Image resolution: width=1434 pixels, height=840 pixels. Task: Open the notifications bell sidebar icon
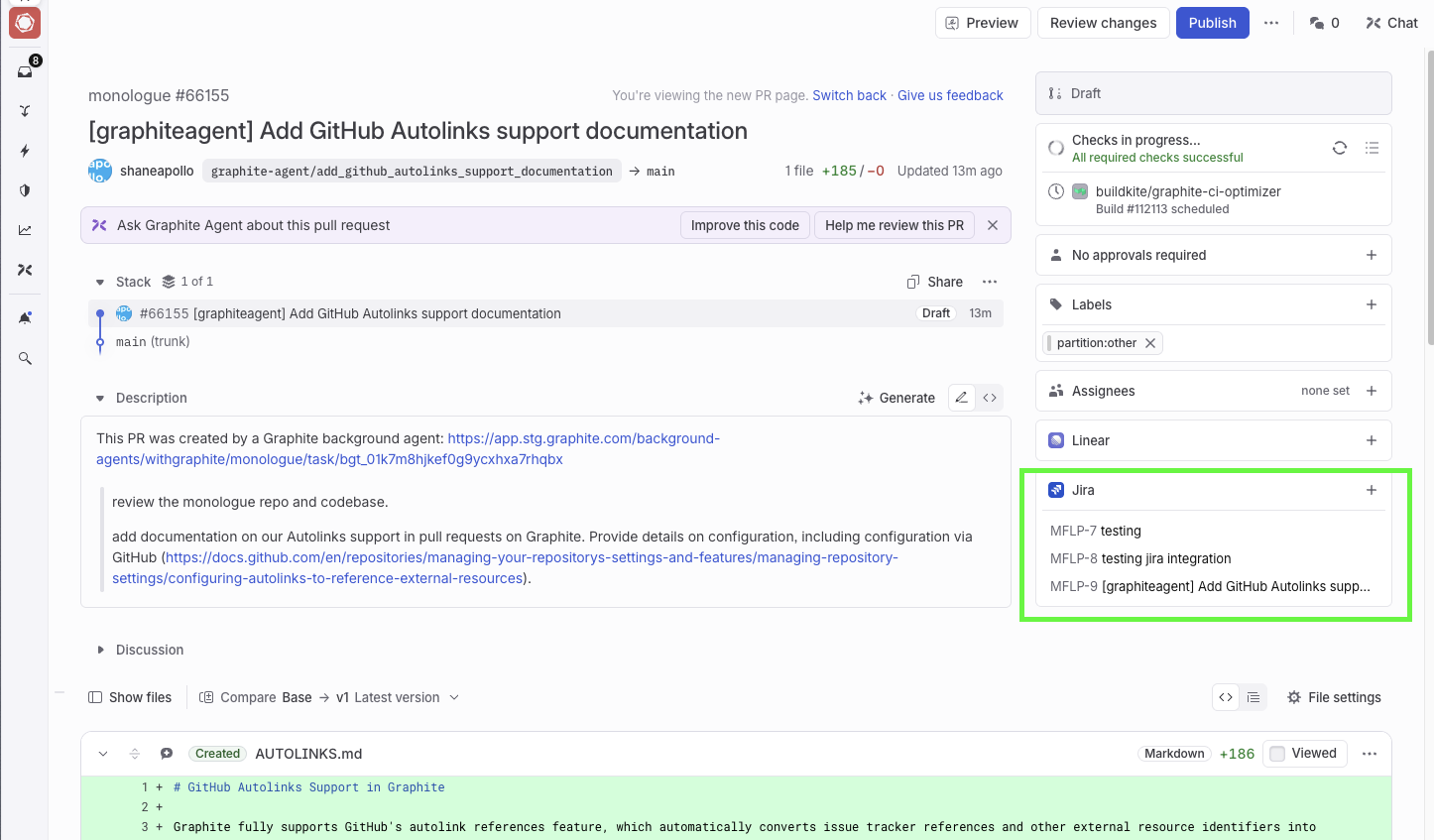(25, 318)
